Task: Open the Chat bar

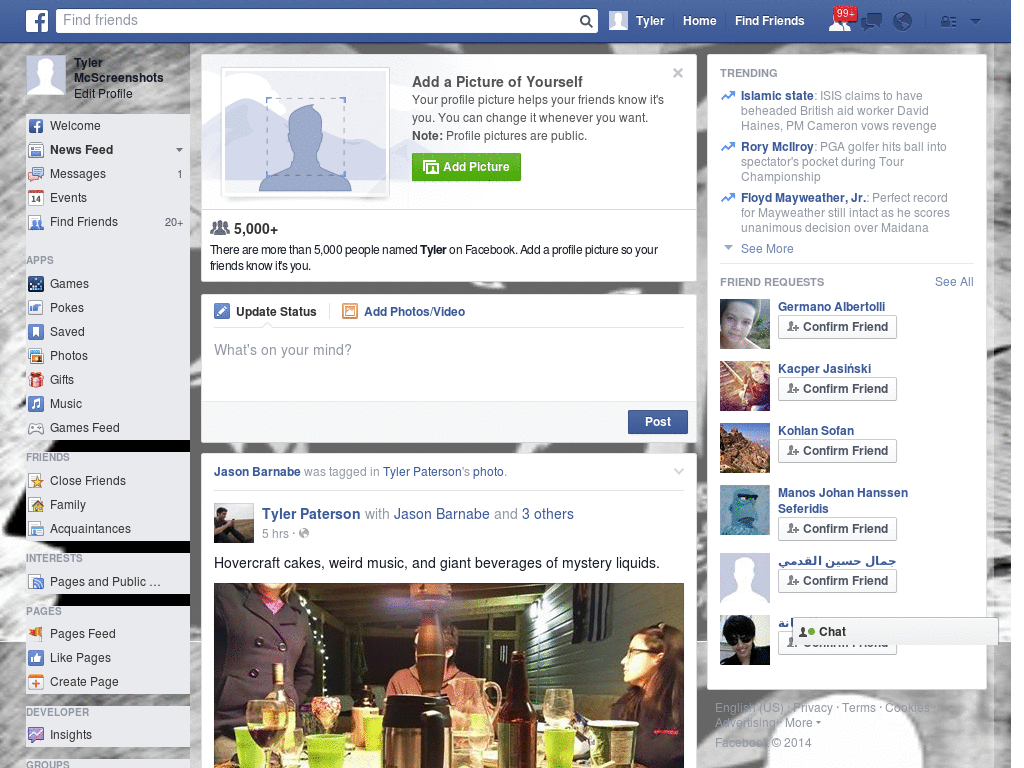Action: pyautogui.click(x=895, y=632)
